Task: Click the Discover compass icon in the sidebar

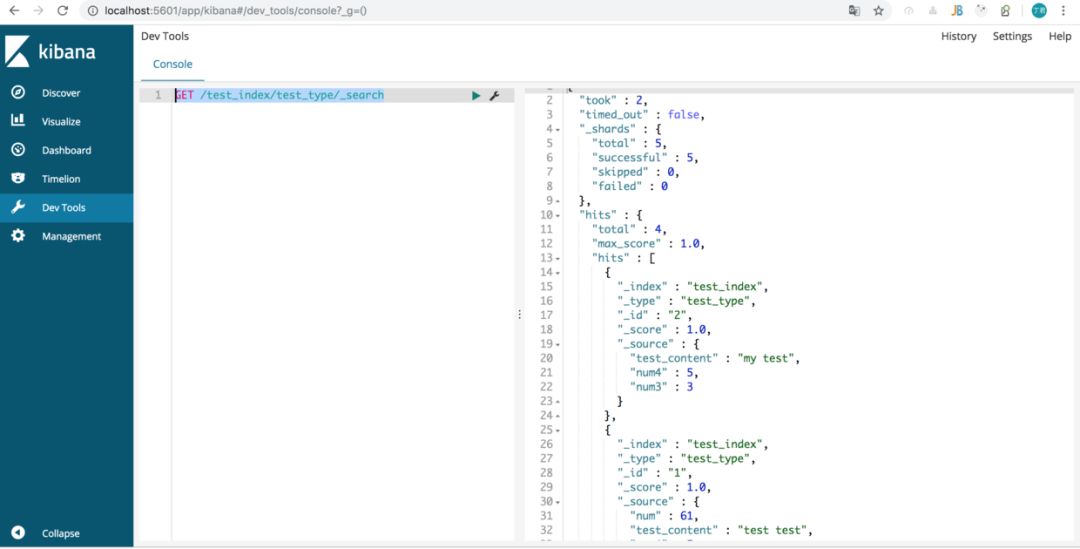Action: 18,92
